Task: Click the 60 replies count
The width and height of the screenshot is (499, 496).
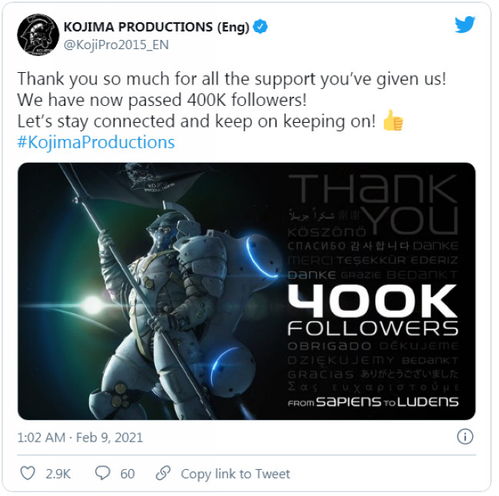Action: 127,474
